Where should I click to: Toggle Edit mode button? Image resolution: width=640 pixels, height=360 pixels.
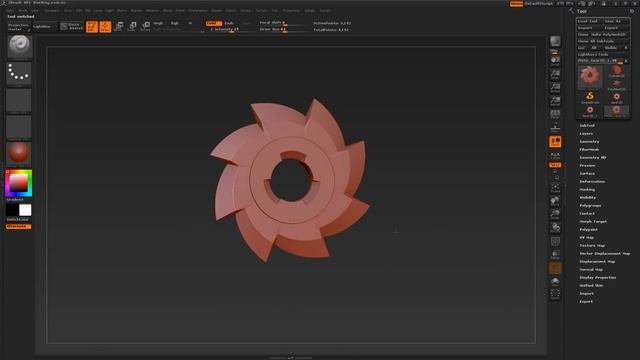coord(92,27)
